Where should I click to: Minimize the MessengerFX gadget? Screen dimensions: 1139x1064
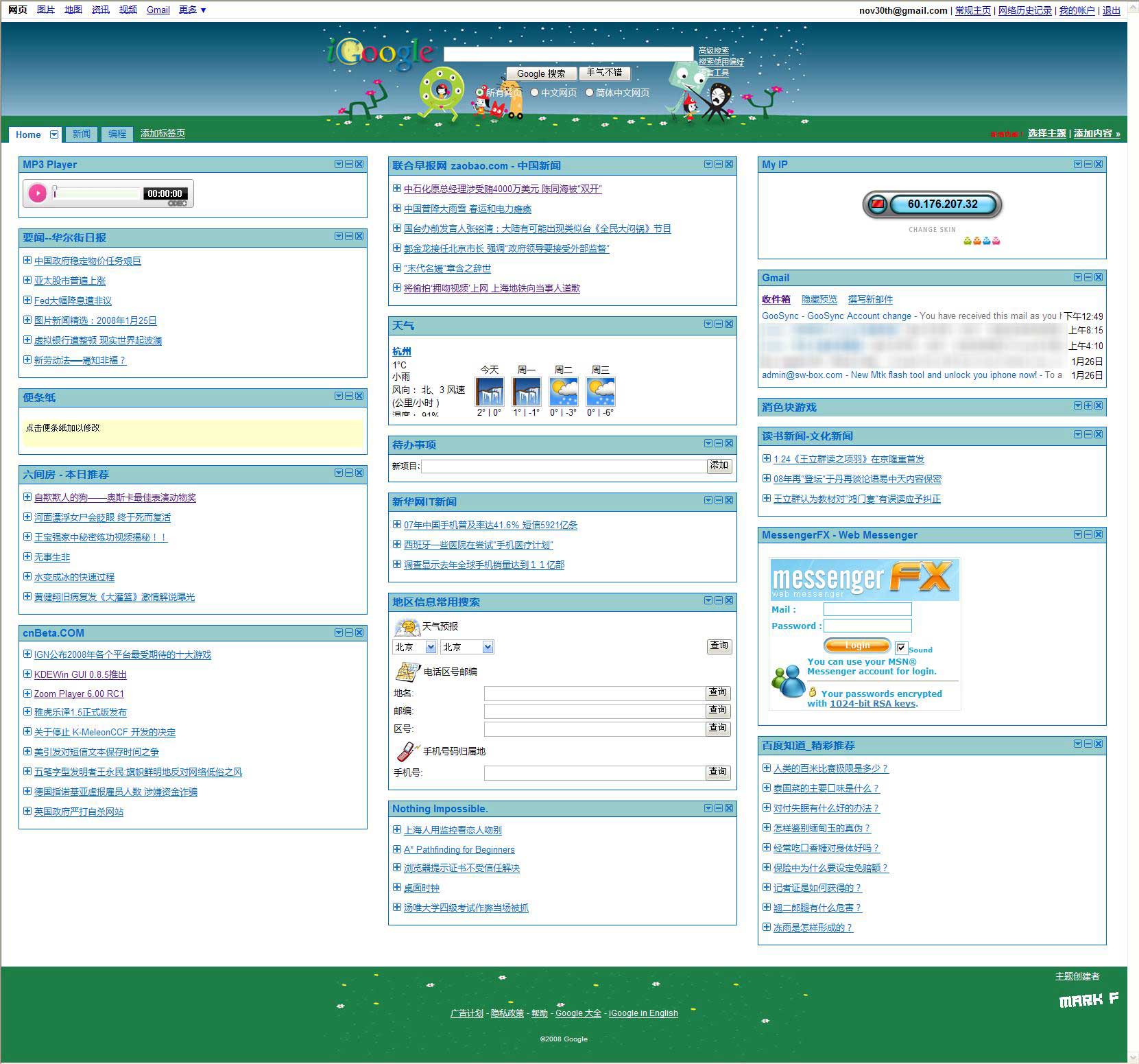pos(1088,534)
